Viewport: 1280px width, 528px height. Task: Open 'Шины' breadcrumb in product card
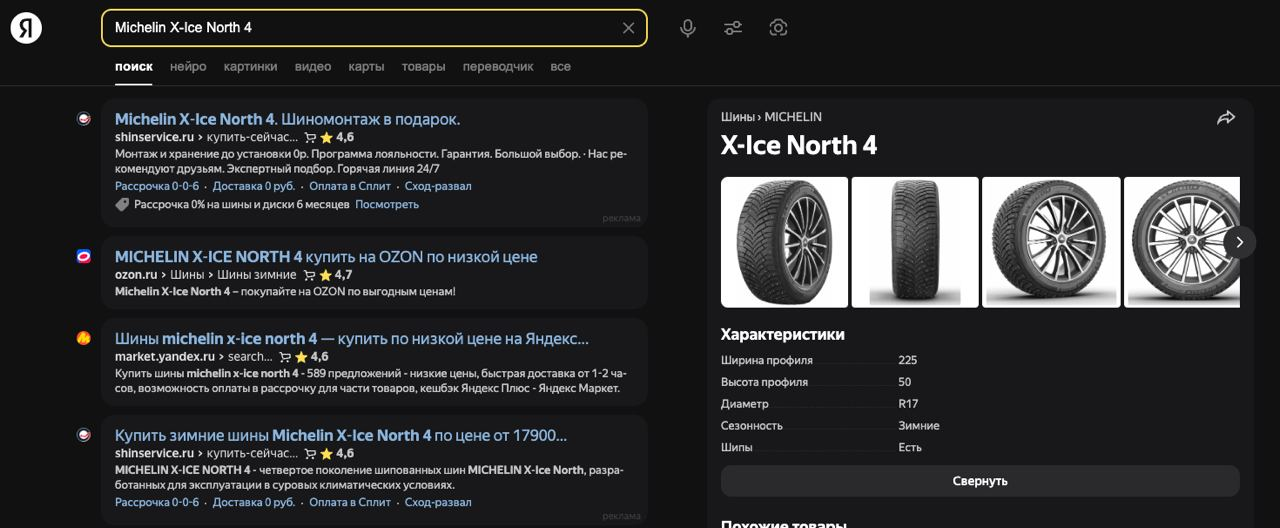pyautogui.click(x=738, y=117)
